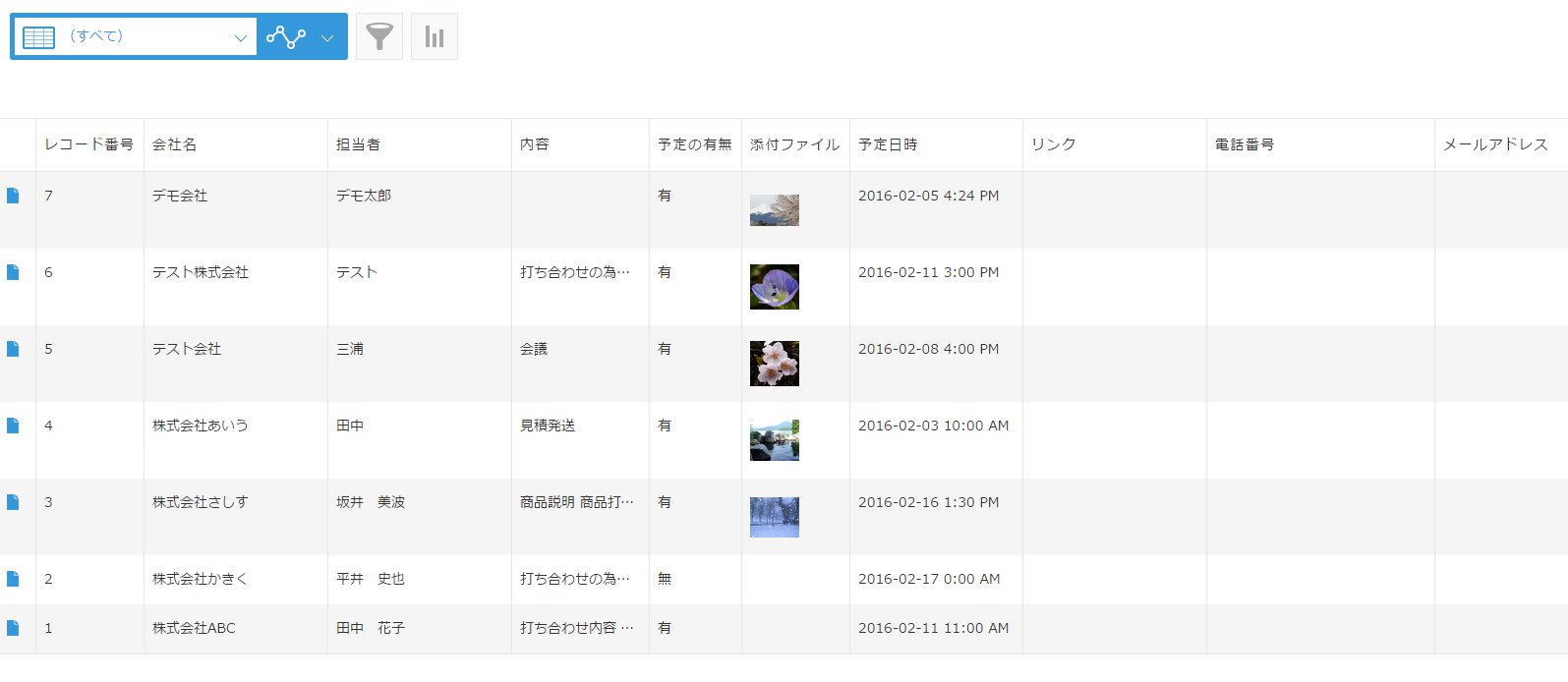Open the bar chart aggregation icon
Viewport: 1568px width, 682px height.
point(435,36)
